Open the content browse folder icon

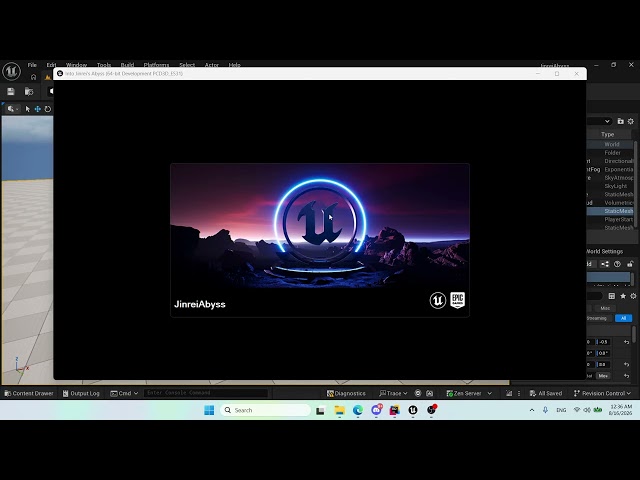pyautogui.click(x=29, y=91)
